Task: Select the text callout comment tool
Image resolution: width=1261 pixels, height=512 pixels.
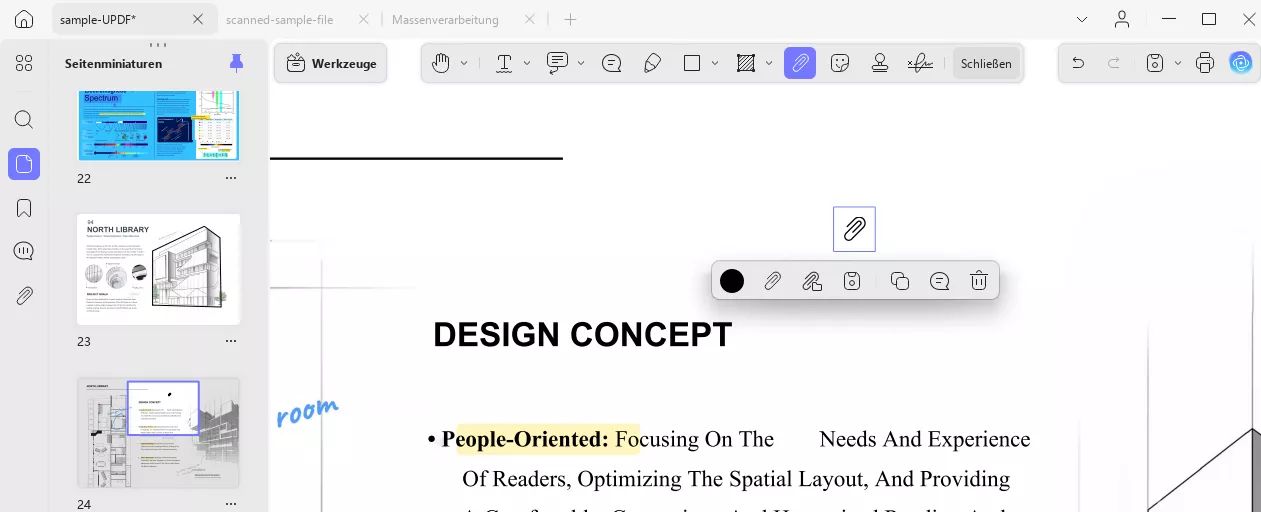Action: 558,63
